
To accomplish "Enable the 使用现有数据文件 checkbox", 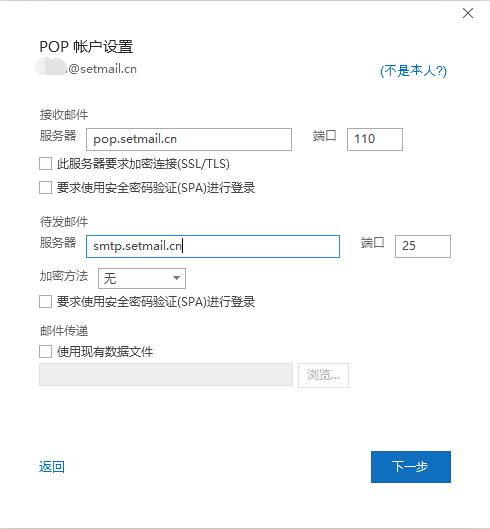I will pos(46,351).
